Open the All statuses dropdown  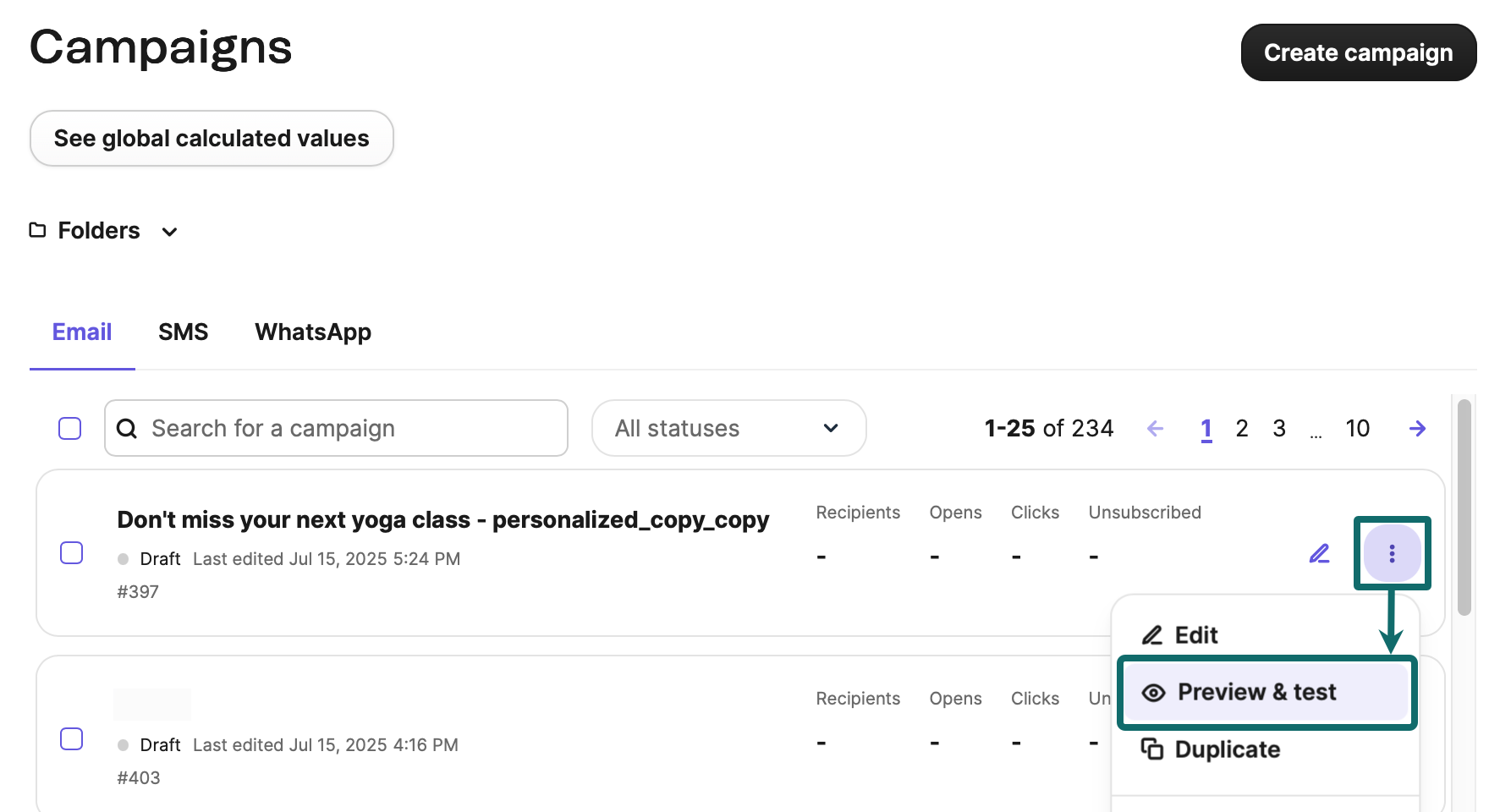click(x=728, y=428)
